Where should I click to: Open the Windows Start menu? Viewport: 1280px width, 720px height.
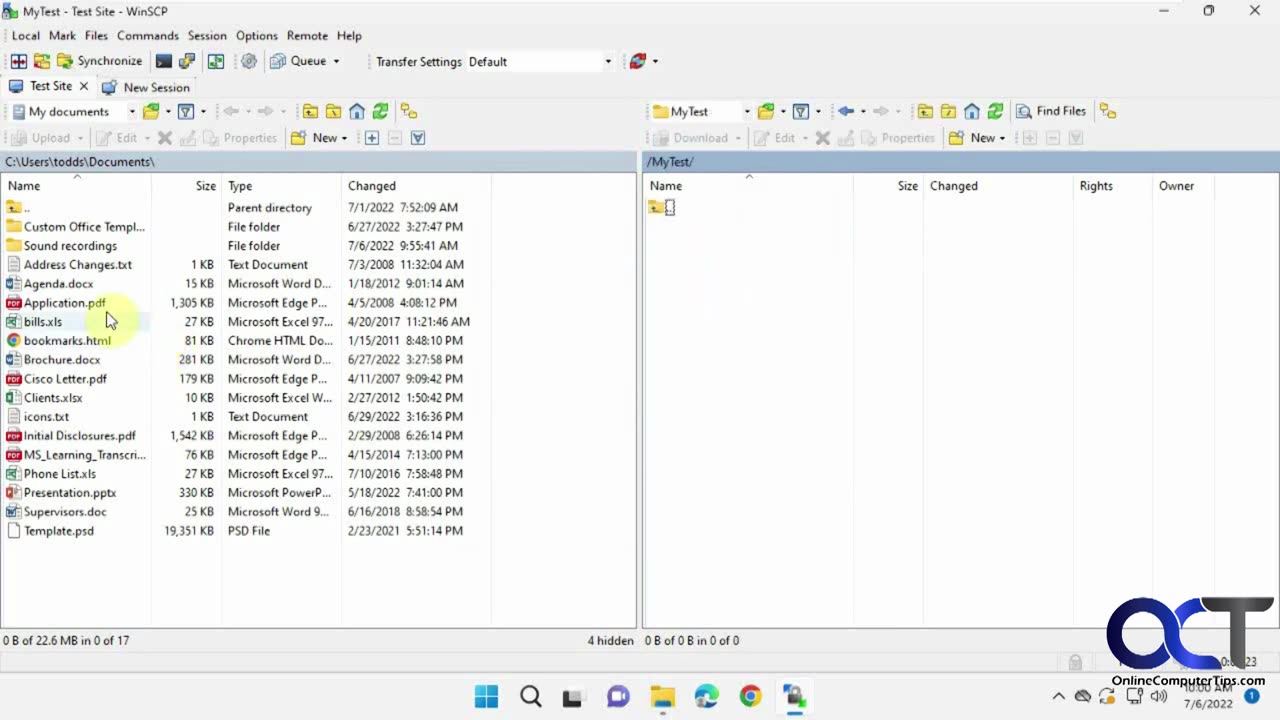point(487,696)
